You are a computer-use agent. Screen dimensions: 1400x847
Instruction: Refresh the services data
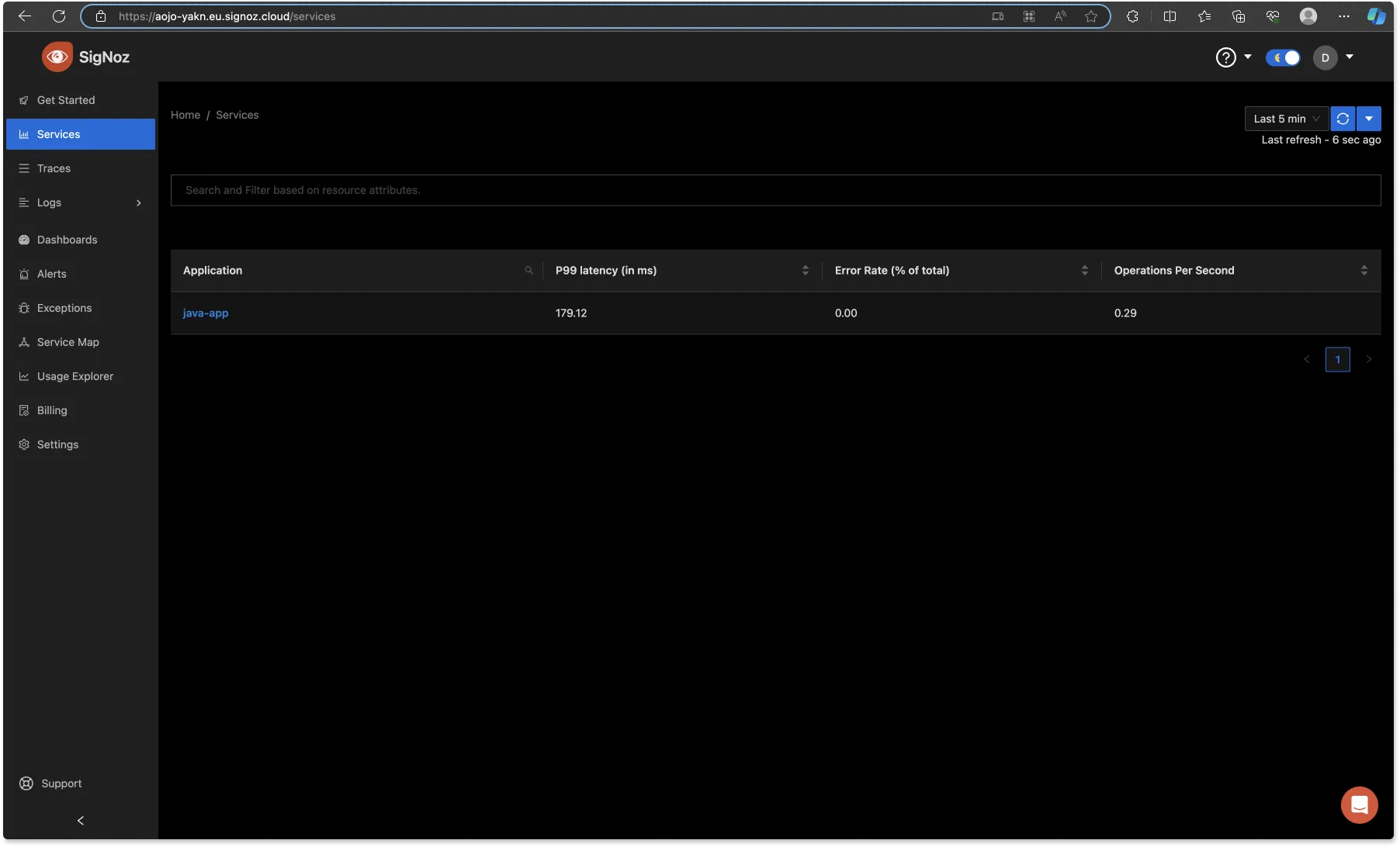[1343, 119]
